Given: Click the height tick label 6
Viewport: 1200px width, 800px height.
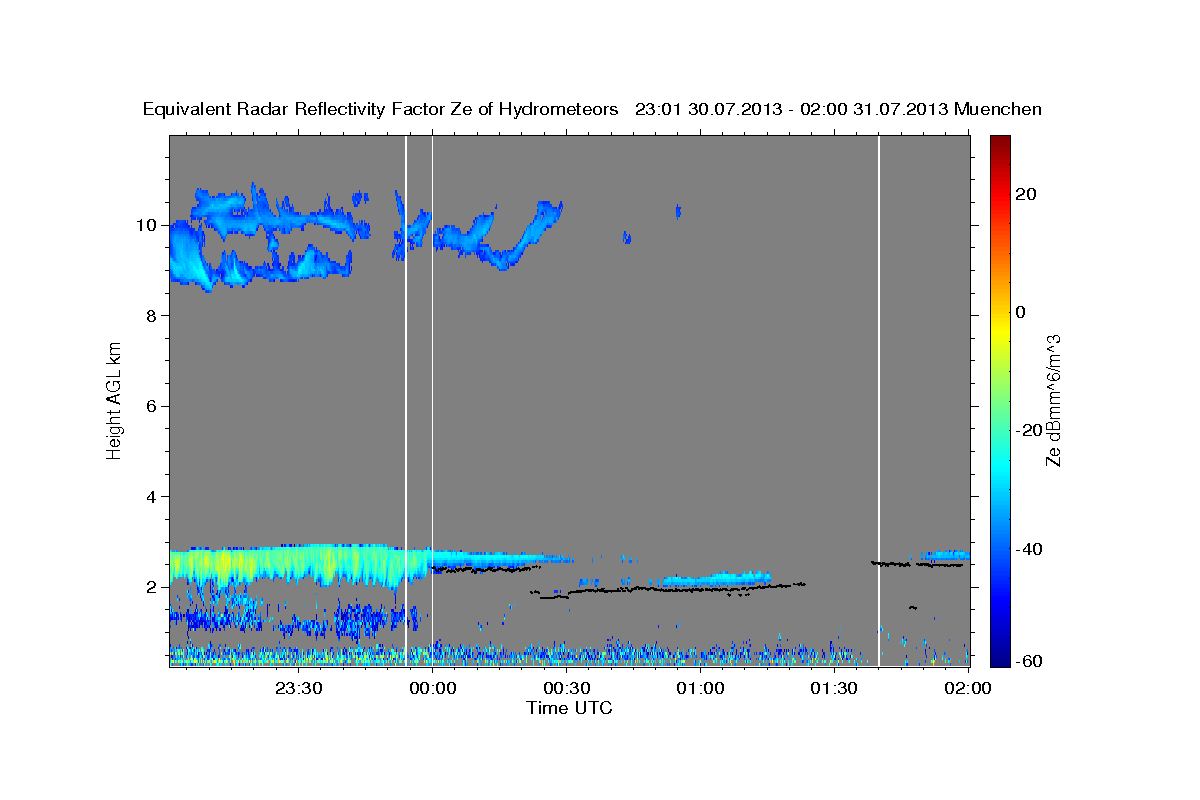Looking at the screenshot, I should point(151,406).
